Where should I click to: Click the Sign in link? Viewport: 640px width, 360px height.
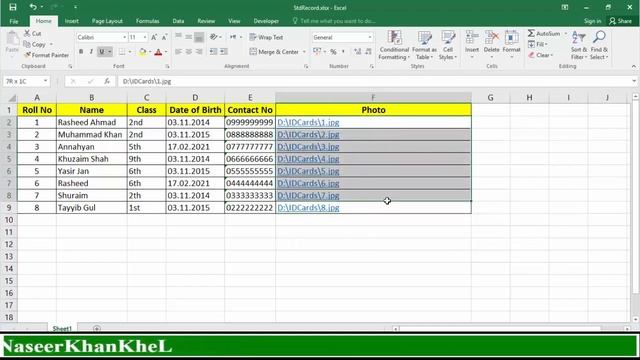coord(592,21)
